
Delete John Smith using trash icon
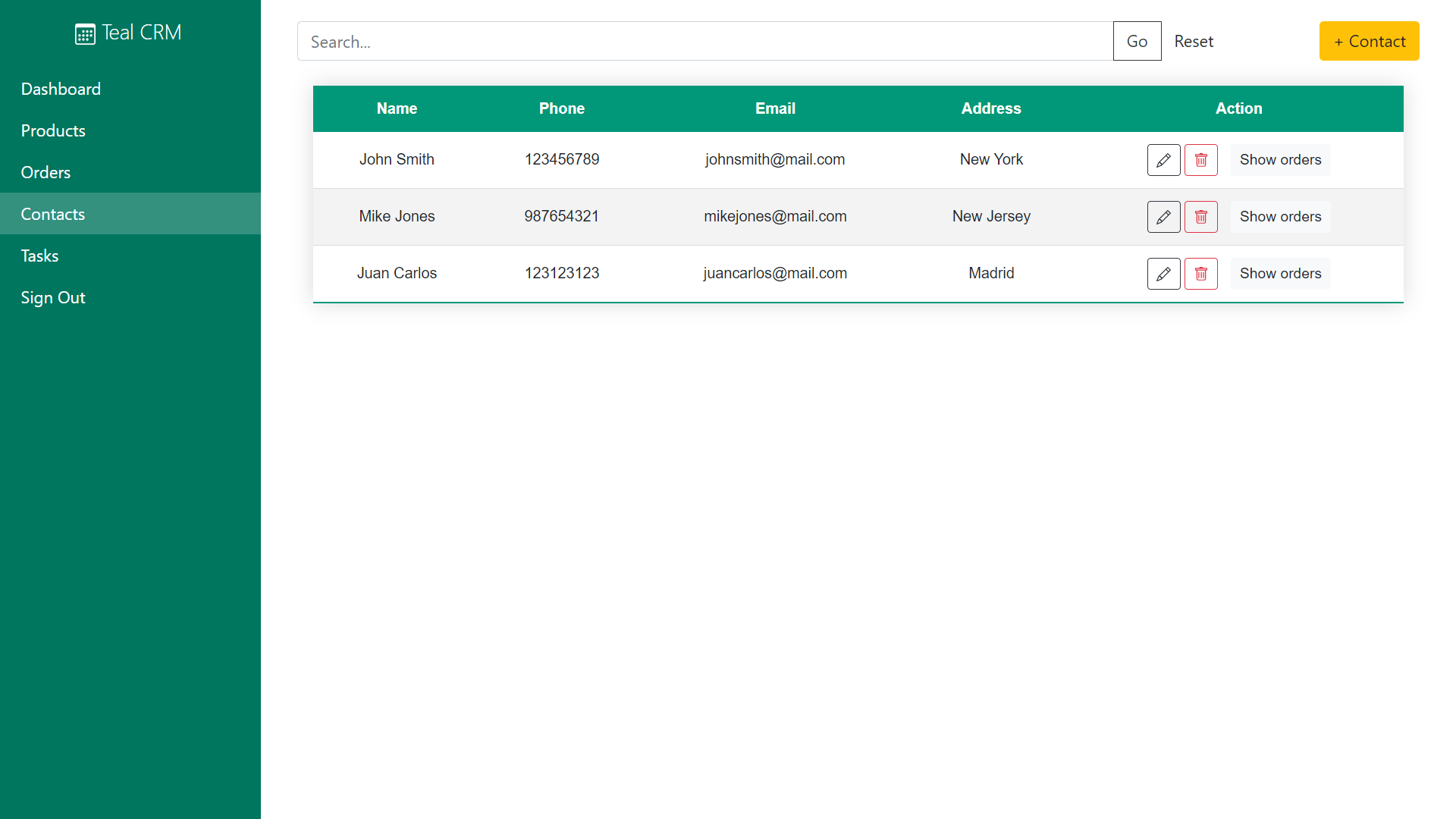pos(1201,160)
